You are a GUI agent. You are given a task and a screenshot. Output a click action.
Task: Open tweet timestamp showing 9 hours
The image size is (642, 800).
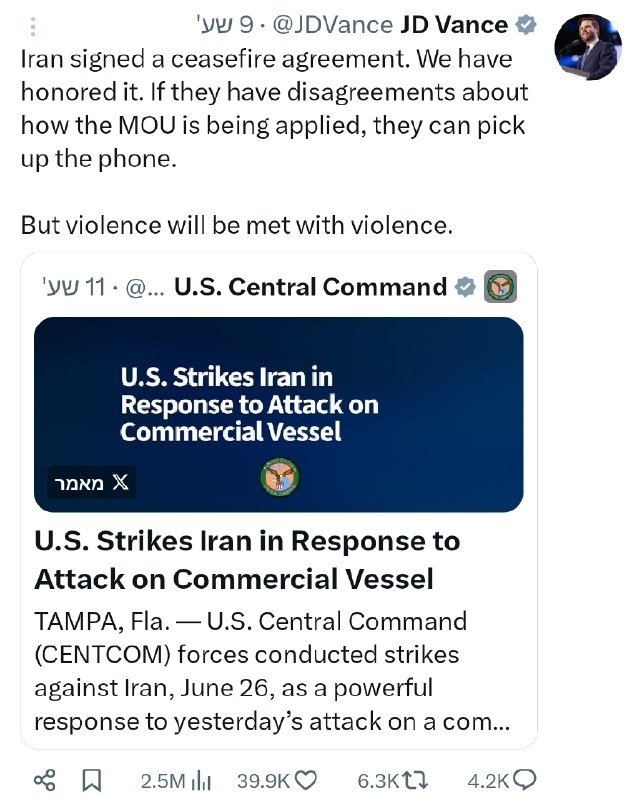225,24
